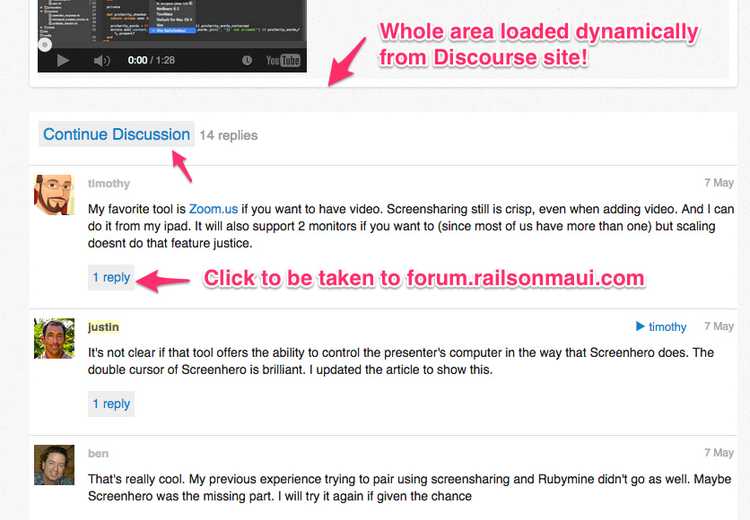Click justin's avatar picture
The width and height of the screenshot is (750, 520).
coord(54,337)
